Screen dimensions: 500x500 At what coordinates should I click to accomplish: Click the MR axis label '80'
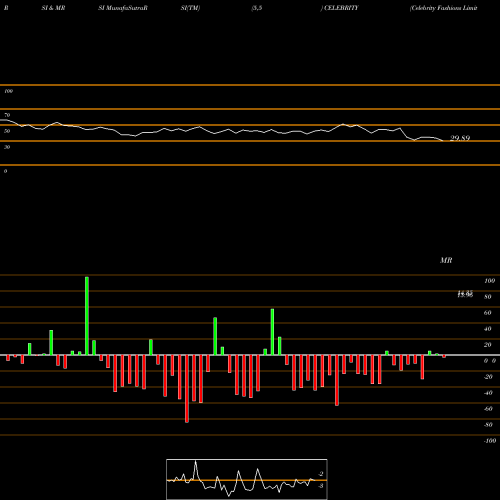click(x=488, y=297)
